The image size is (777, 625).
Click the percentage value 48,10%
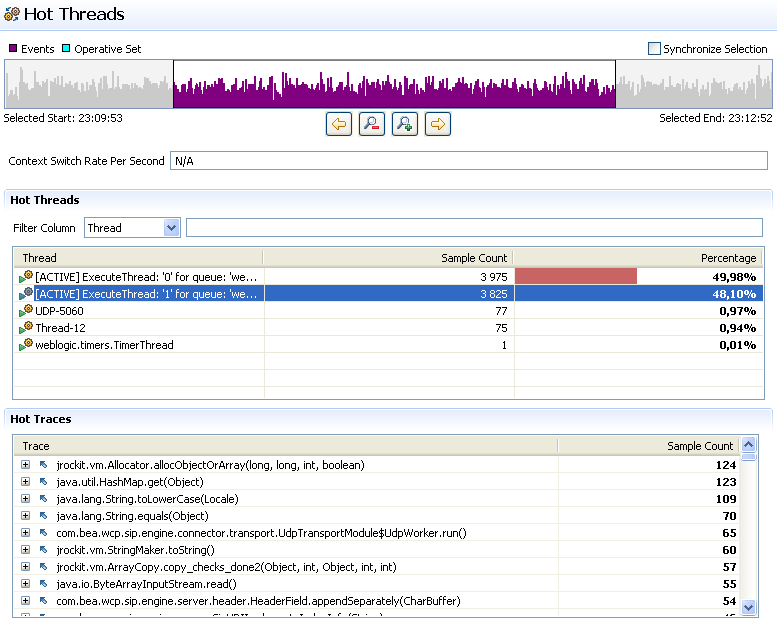(734, 294)
